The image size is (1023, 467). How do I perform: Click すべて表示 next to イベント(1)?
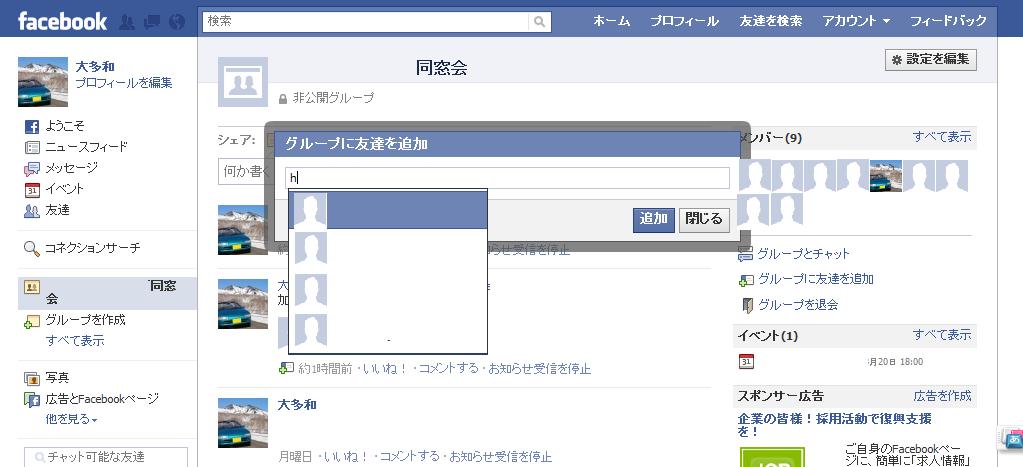tap(941, 335)
